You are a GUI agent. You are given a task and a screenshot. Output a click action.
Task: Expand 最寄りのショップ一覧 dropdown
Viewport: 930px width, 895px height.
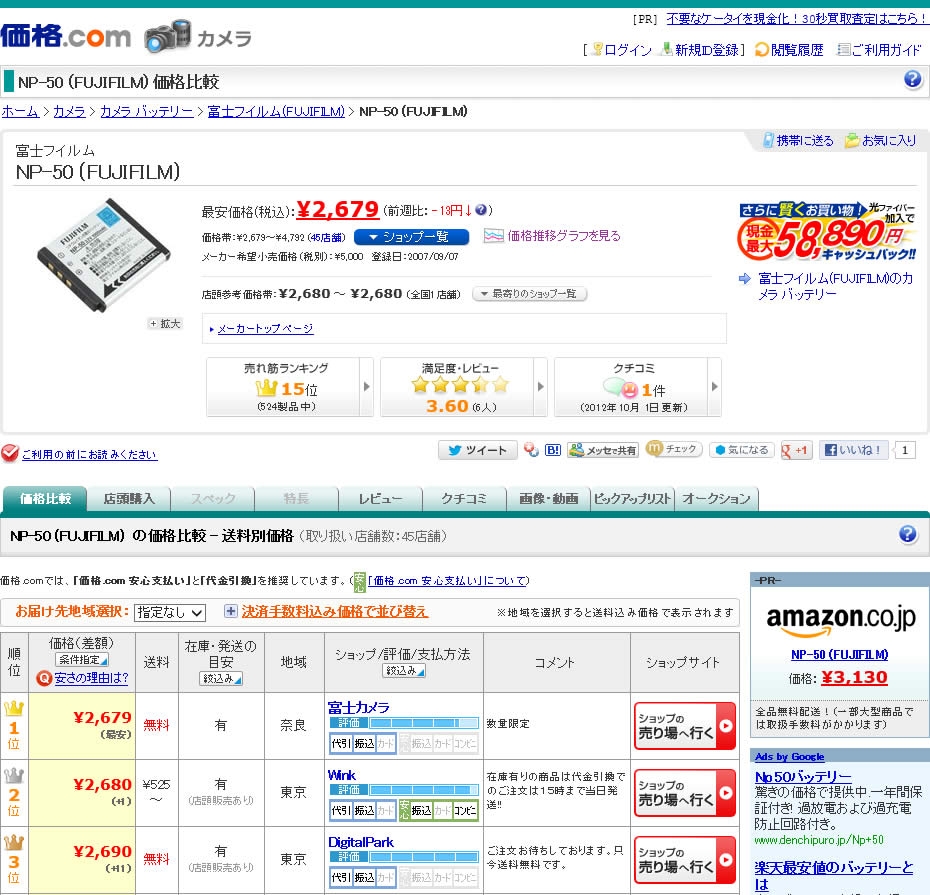[x=530, y=294]
